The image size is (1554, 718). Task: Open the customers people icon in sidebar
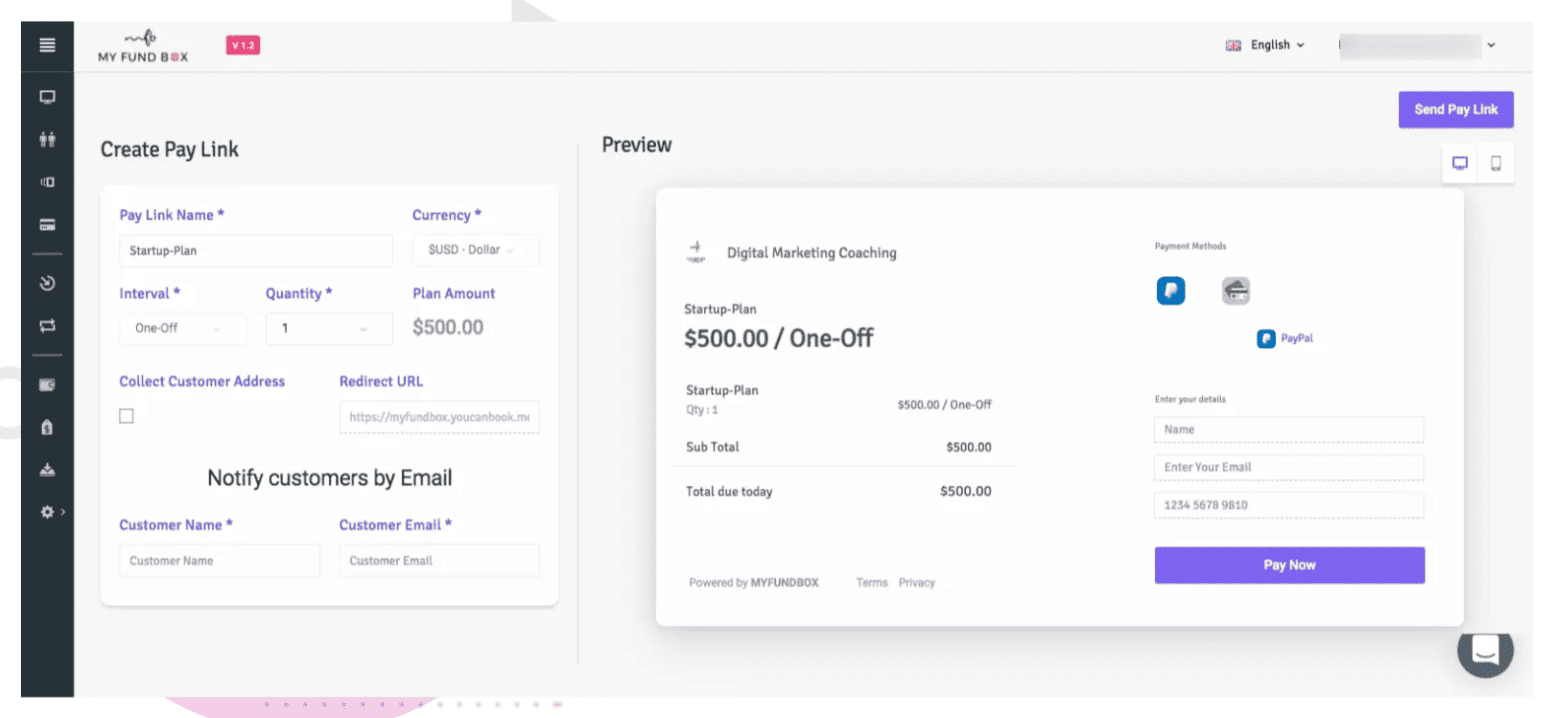pyautogui.click(x=47, y=140)
